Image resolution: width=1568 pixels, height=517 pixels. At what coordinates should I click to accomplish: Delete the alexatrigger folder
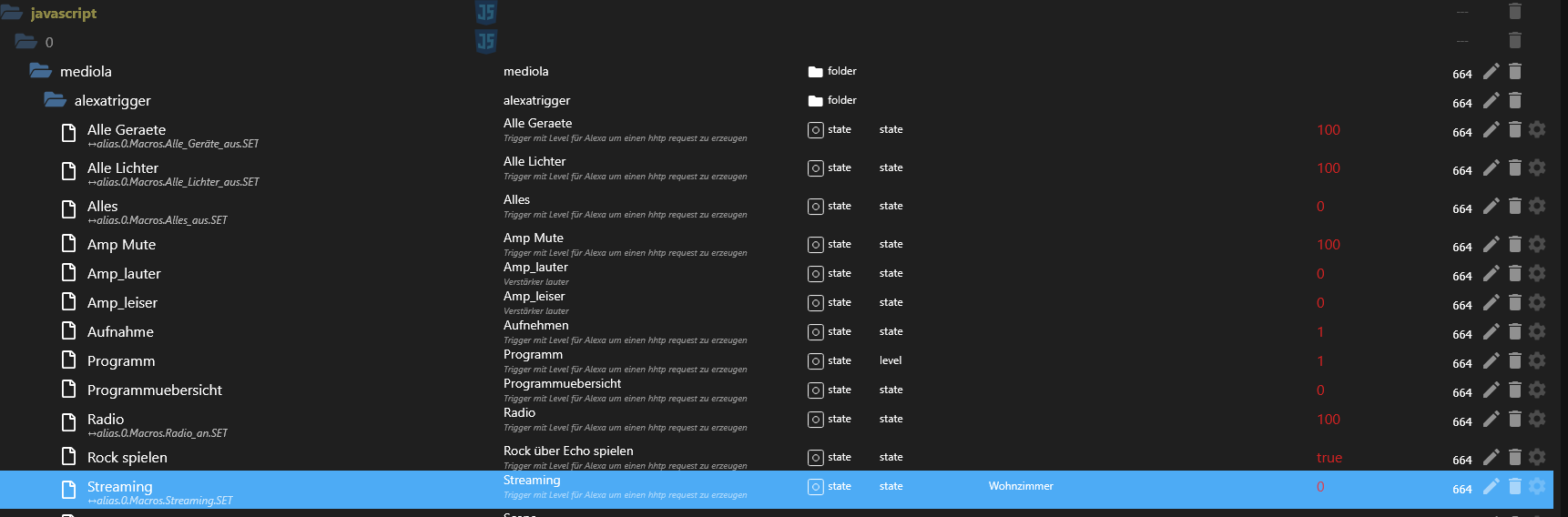[1515, 100]
